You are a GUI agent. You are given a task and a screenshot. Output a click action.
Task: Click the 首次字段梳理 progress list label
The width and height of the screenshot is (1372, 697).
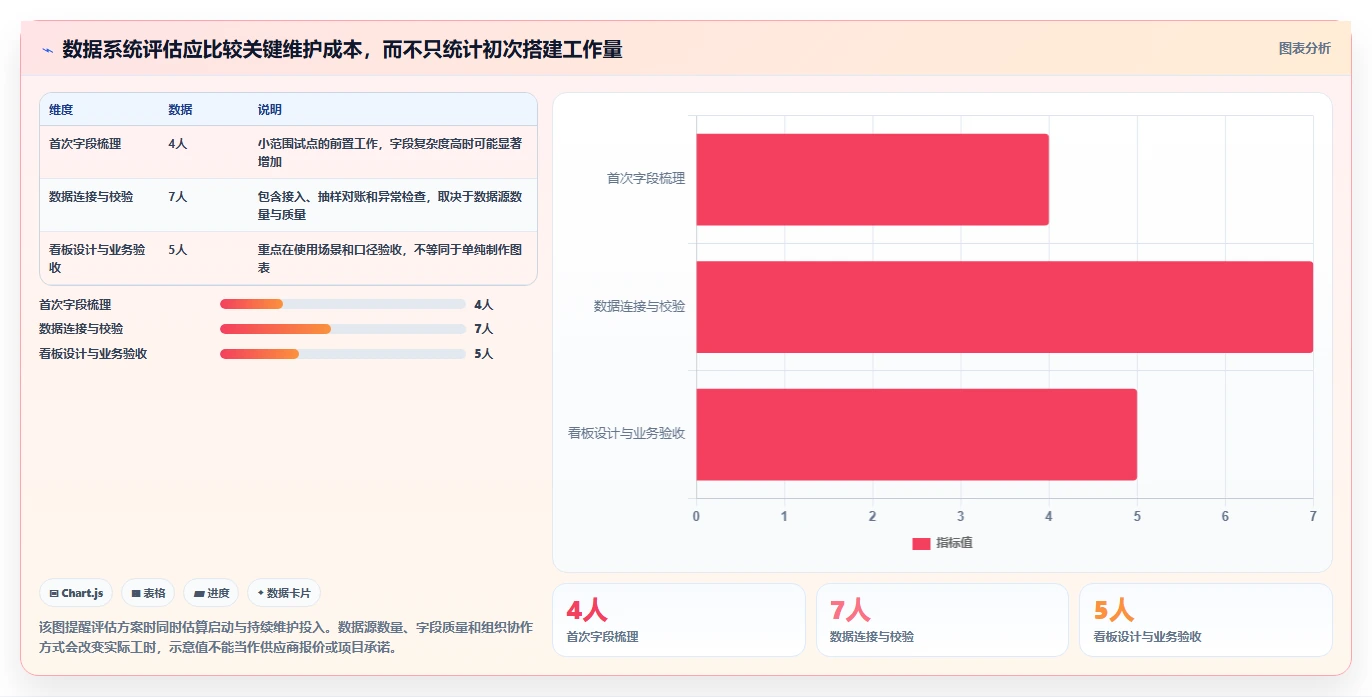[x=75, y=305]
